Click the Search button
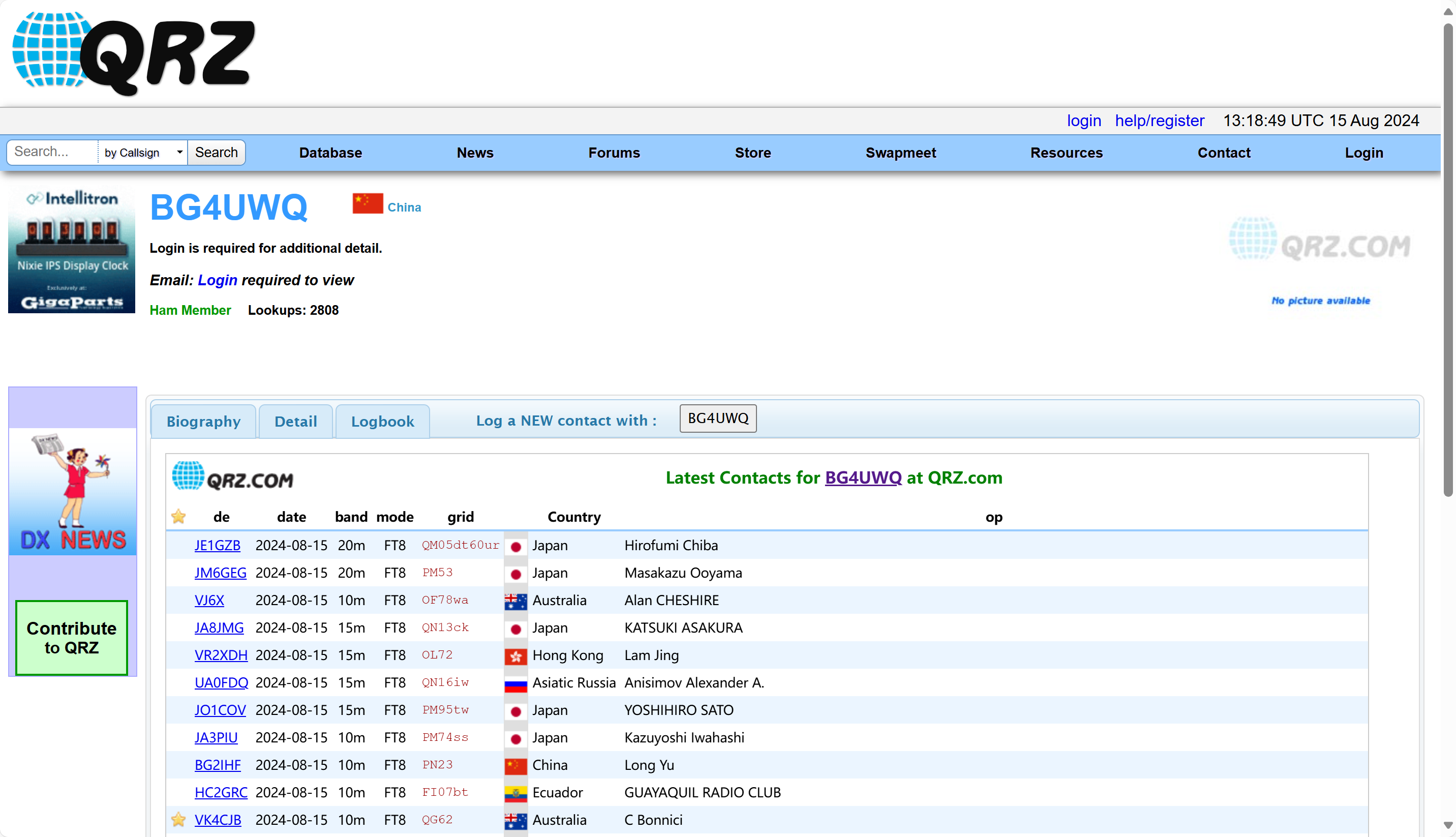Image resolution: width=1456 pixels, height=837 pixels. coord(216,153)
